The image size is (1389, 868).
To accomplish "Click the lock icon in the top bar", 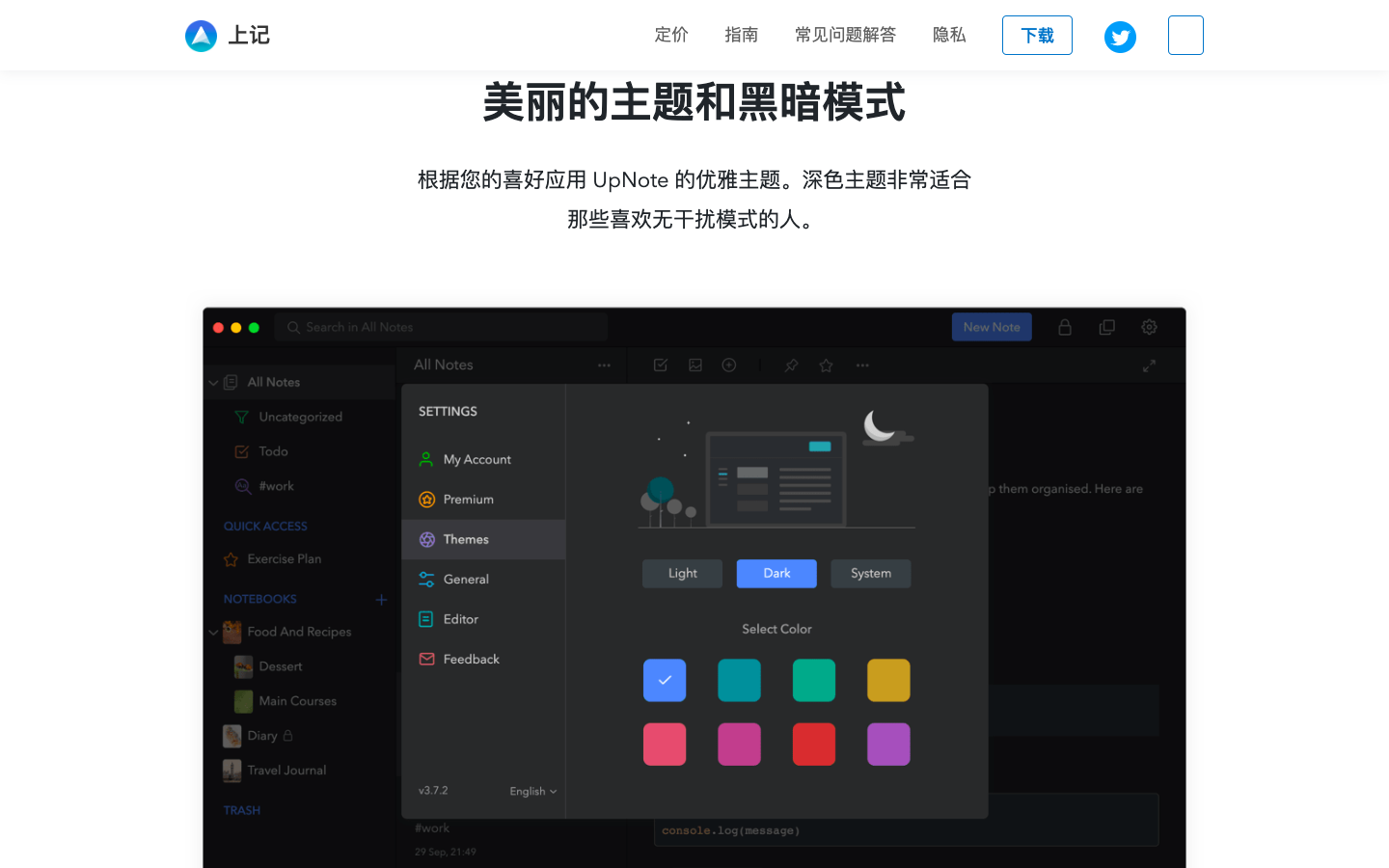I will [x=1065, y=327].
